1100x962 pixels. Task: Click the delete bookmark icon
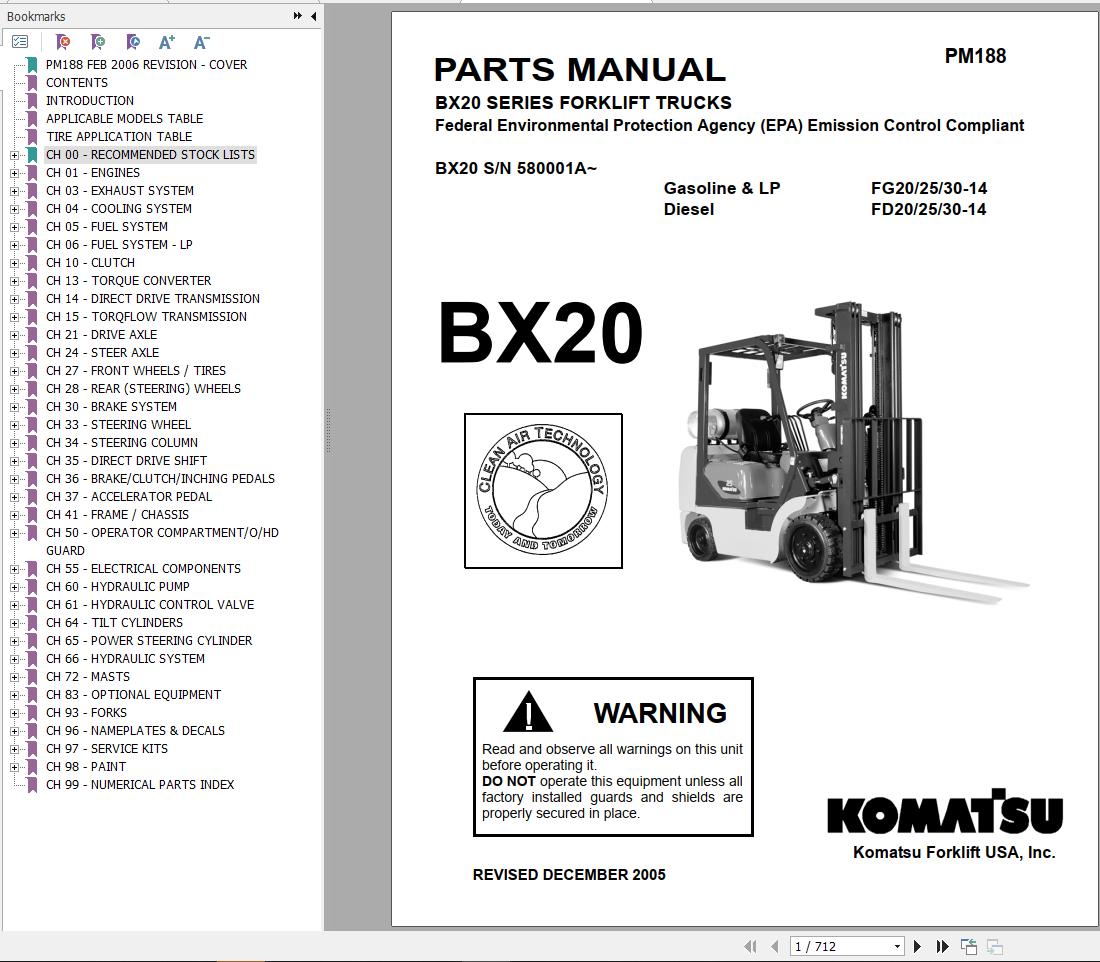click(x=62, y=42)
